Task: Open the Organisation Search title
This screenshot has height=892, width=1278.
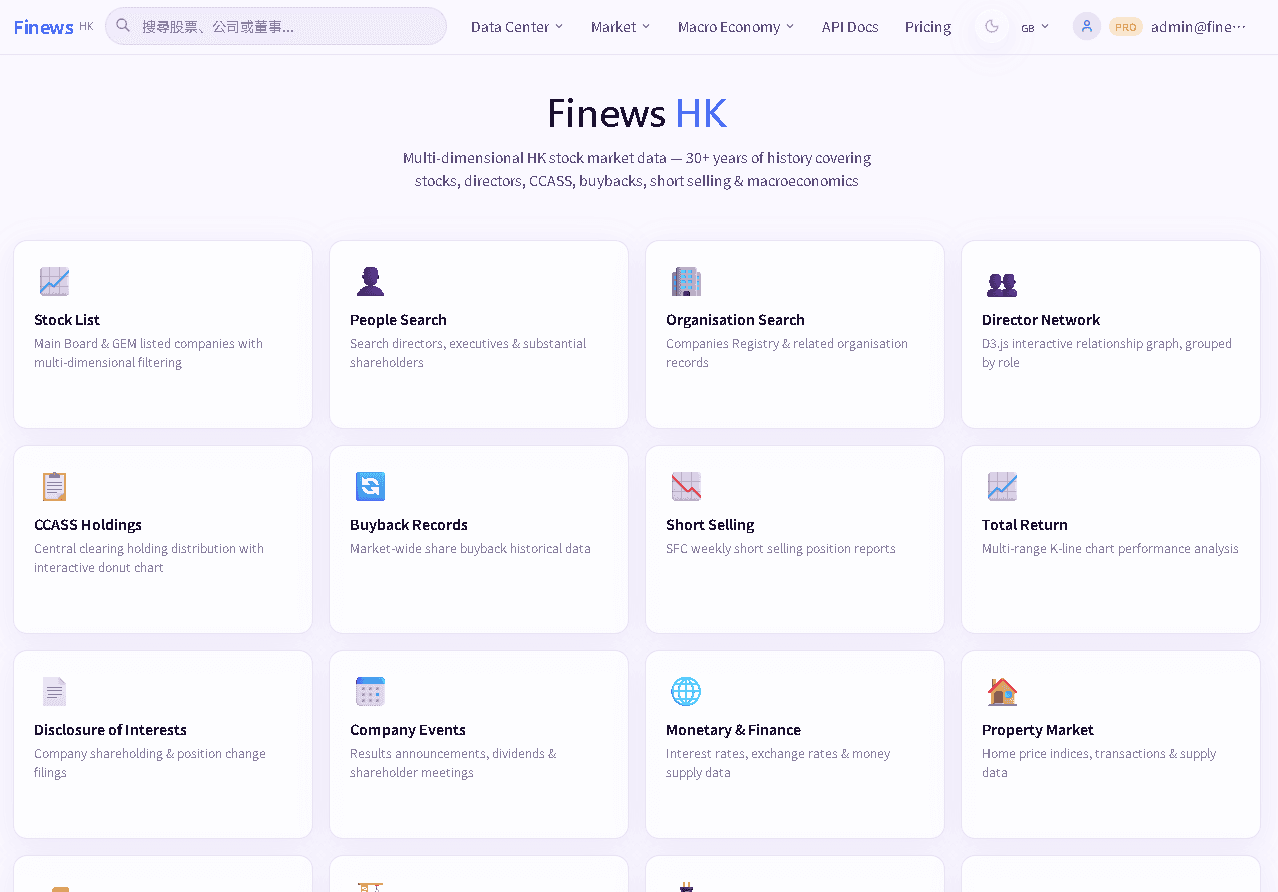Action: 735,320
